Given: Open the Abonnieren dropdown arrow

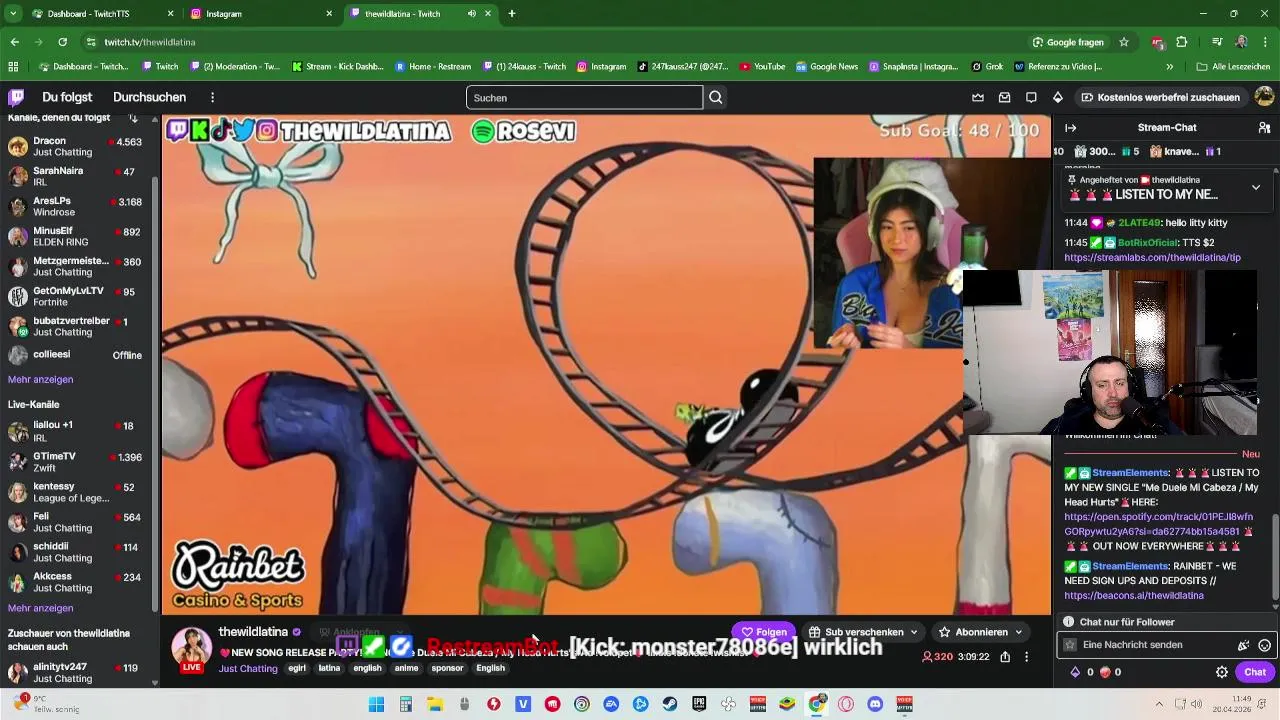Looking at the screenshot, I should coord(1019,632).
